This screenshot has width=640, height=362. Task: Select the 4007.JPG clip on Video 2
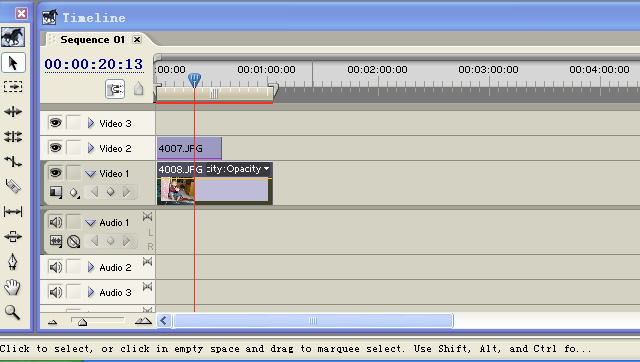(189, 148)
